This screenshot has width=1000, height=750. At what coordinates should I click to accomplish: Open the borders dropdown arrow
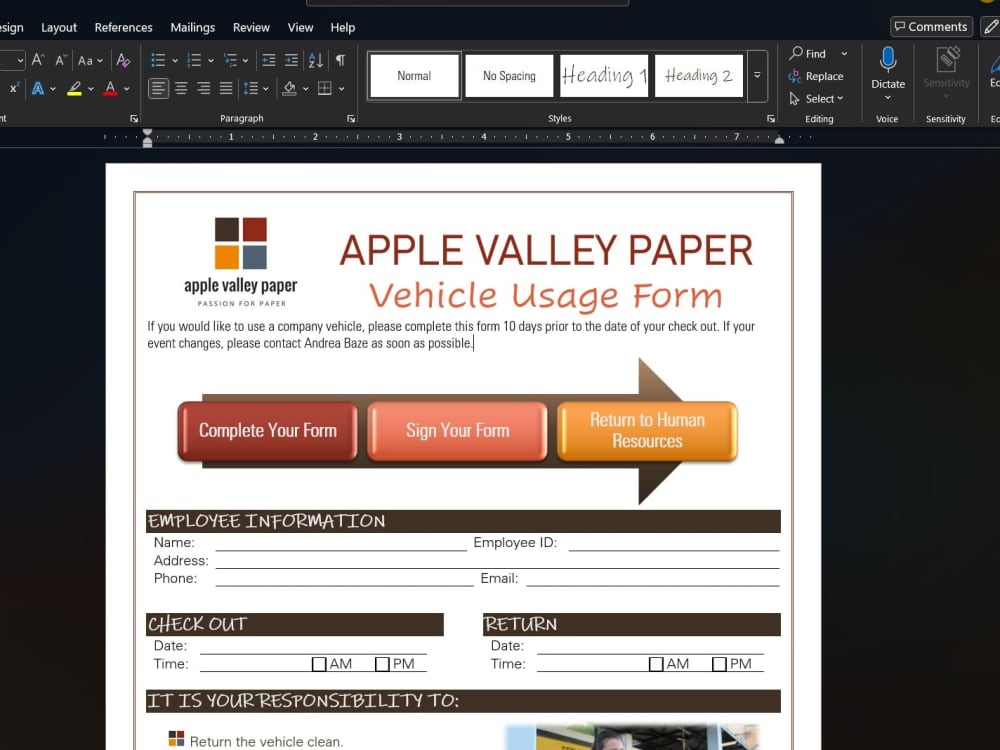point(342,89)
